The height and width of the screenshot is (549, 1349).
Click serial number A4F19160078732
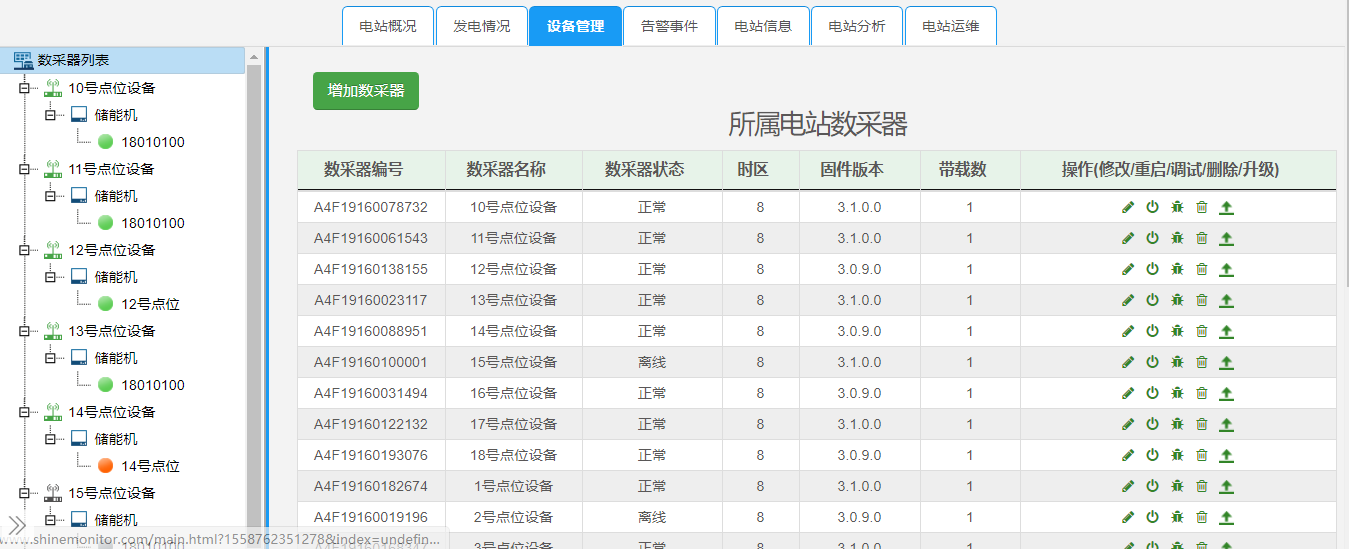click(x=371, y=208)
